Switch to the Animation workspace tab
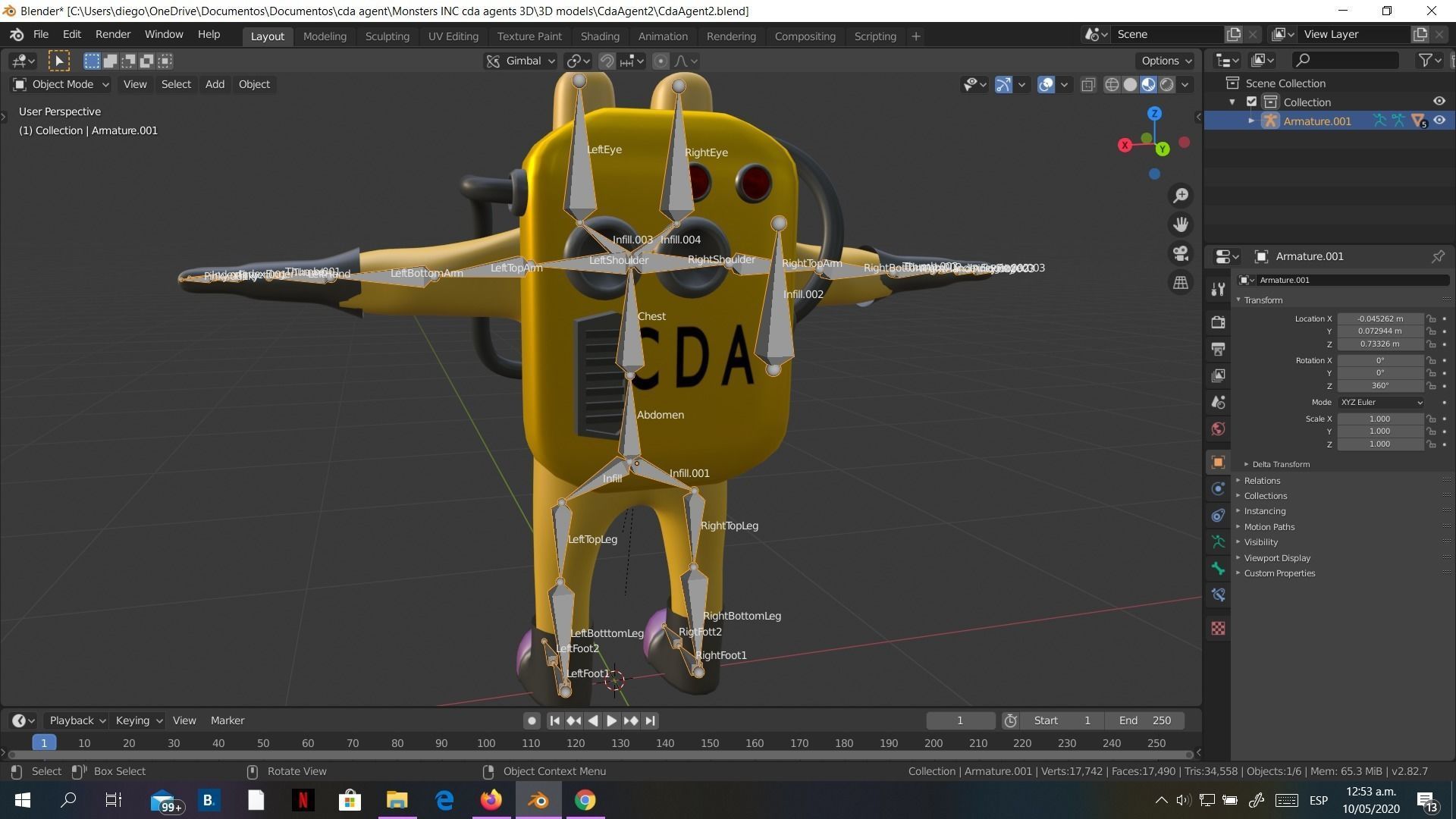Image resolution: width=1456 pixels, height=819 pixels. pyautogui.click(x=662, y=36)
